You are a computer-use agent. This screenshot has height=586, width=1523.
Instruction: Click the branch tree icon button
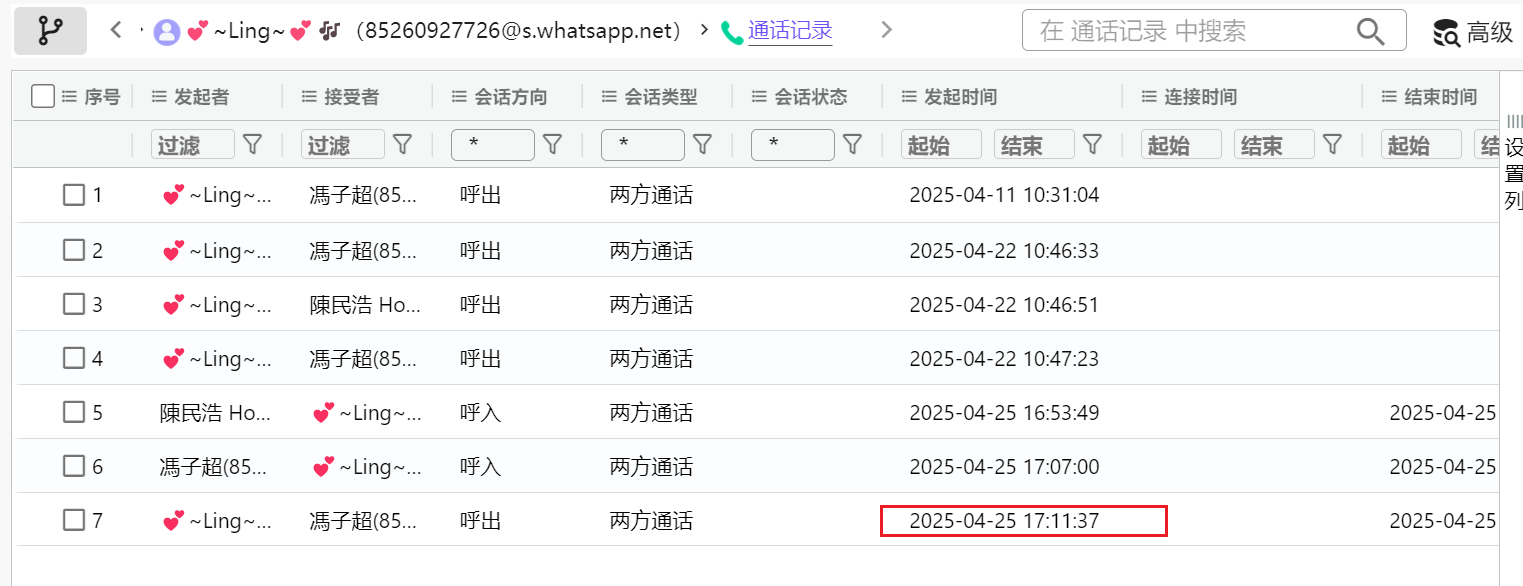pos(49,31)
